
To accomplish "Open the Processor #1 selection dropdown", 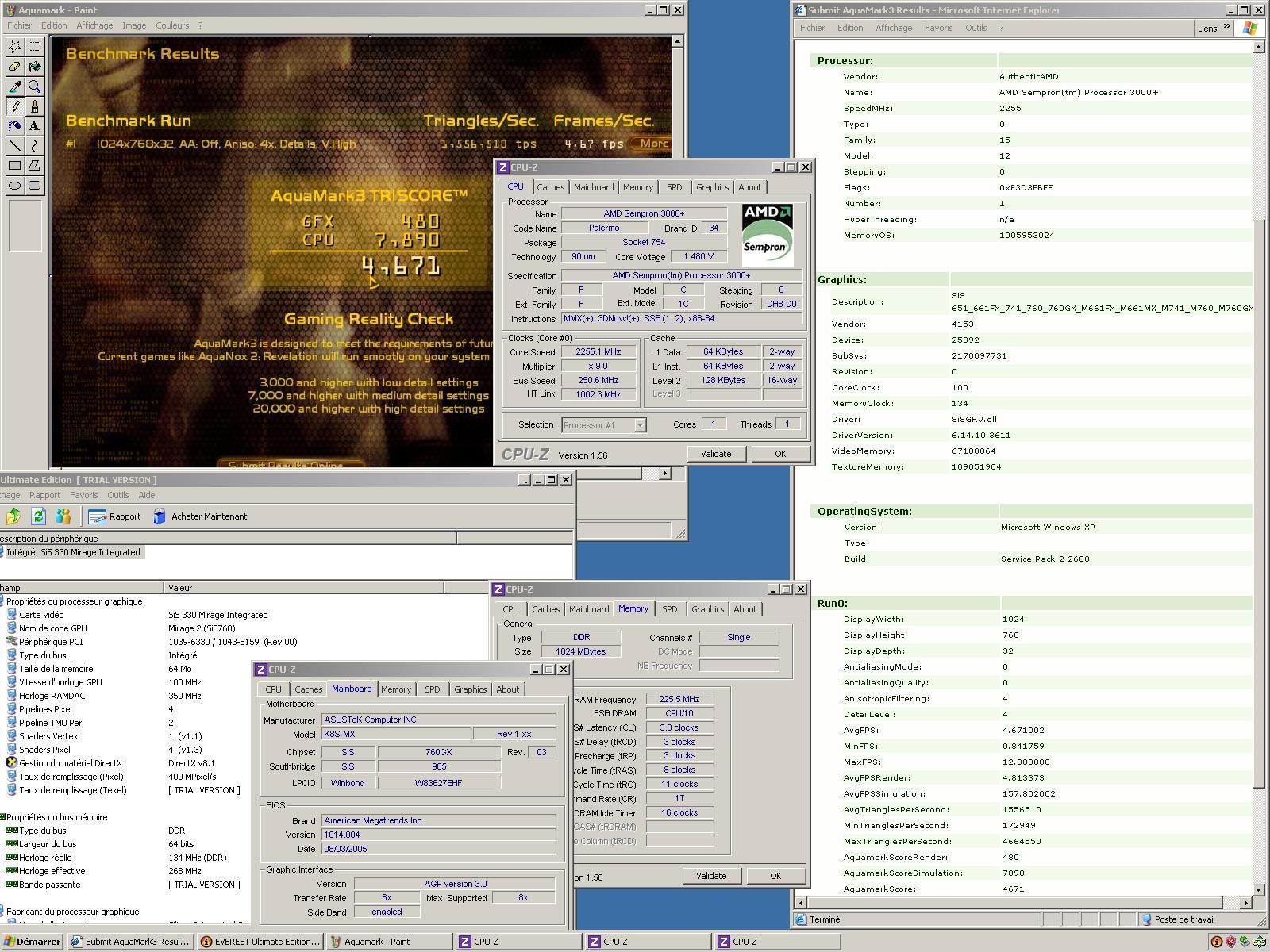I will click(x=640, y=425).
